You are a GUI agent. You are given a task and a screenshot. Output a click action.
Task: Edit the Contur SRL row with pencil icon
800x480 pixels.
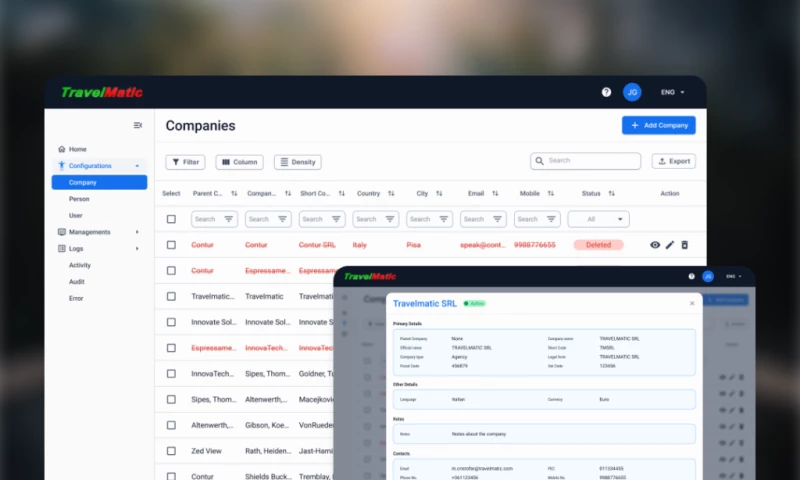[670, 245]
